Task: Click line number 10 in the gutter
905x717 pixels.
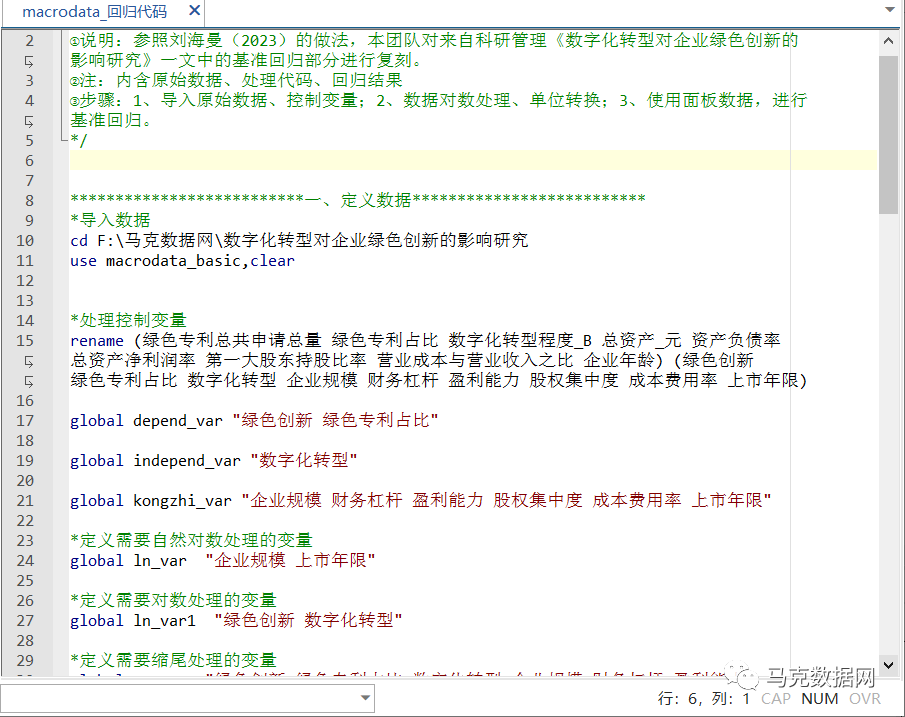Action: pos(25,241)
